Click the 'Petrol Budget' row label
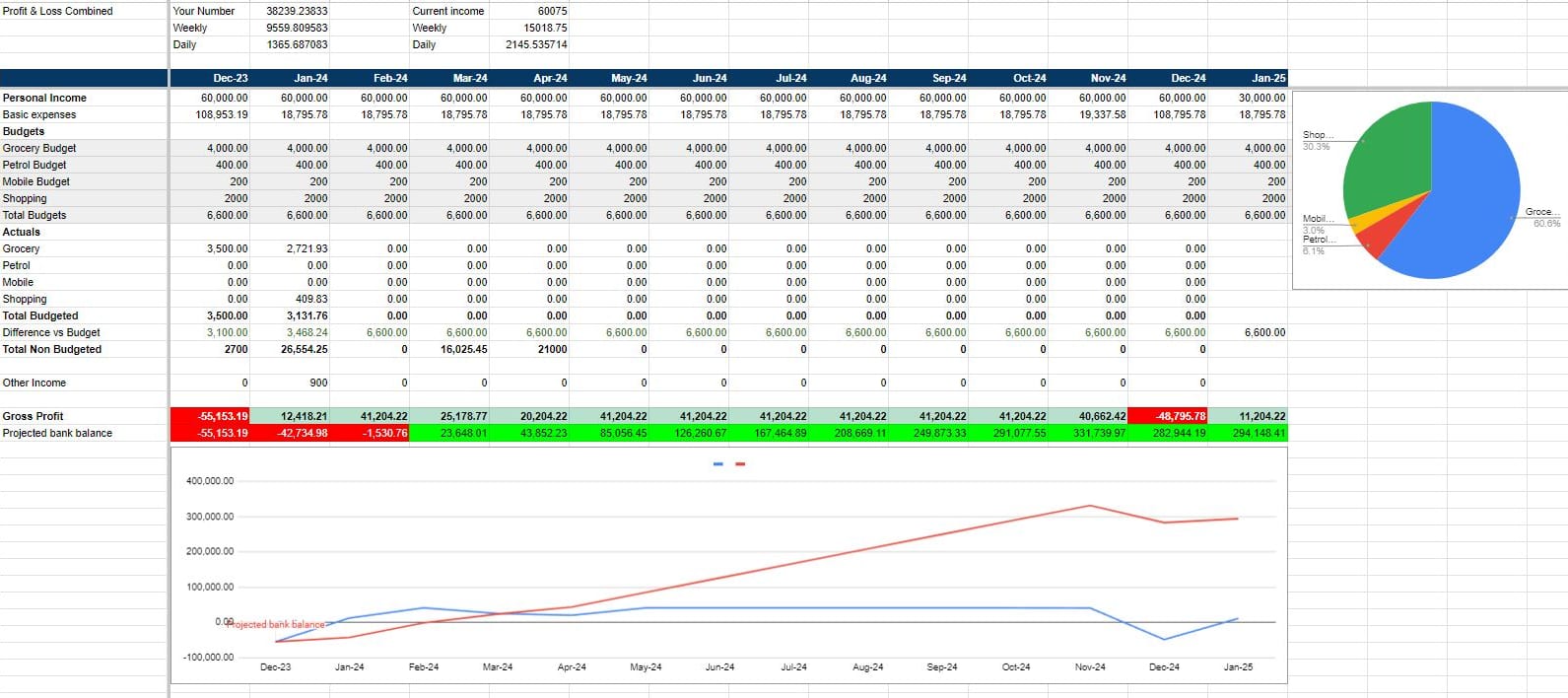This screenshot has width=1568, height=698. [x=34, y=165]
